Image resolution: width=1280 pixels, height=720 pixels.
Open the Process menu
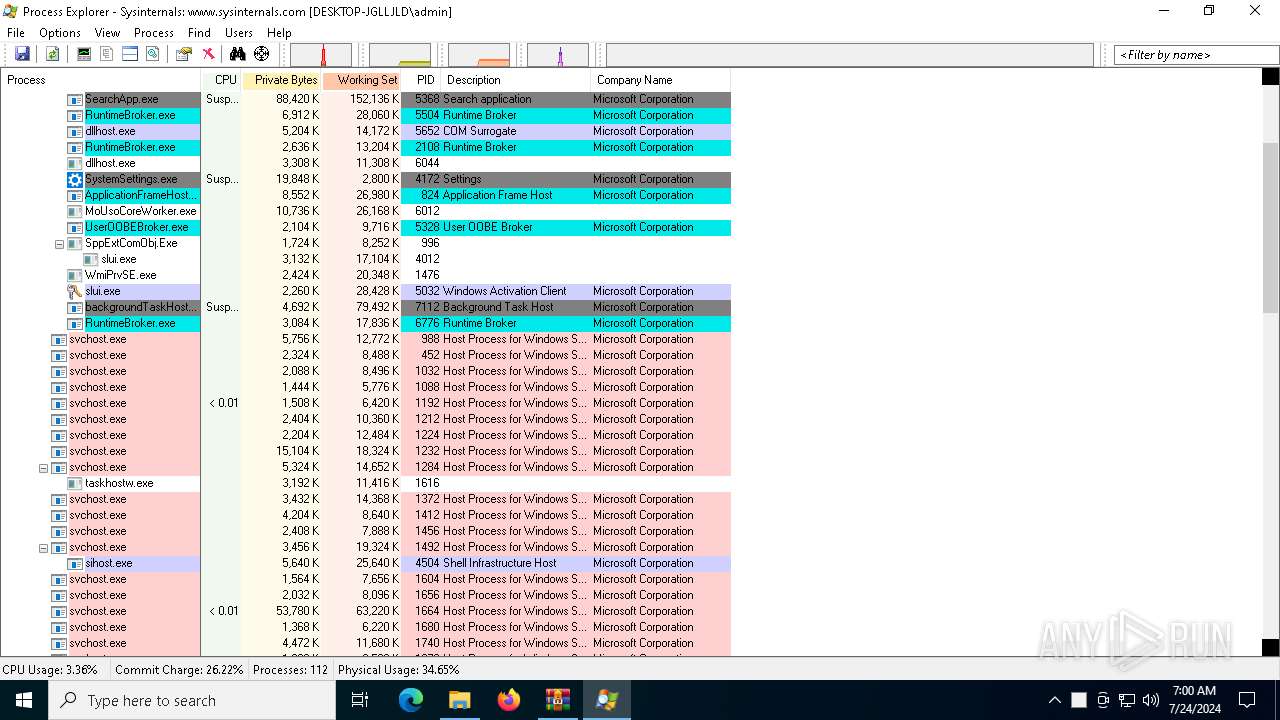tap(154, 33)
